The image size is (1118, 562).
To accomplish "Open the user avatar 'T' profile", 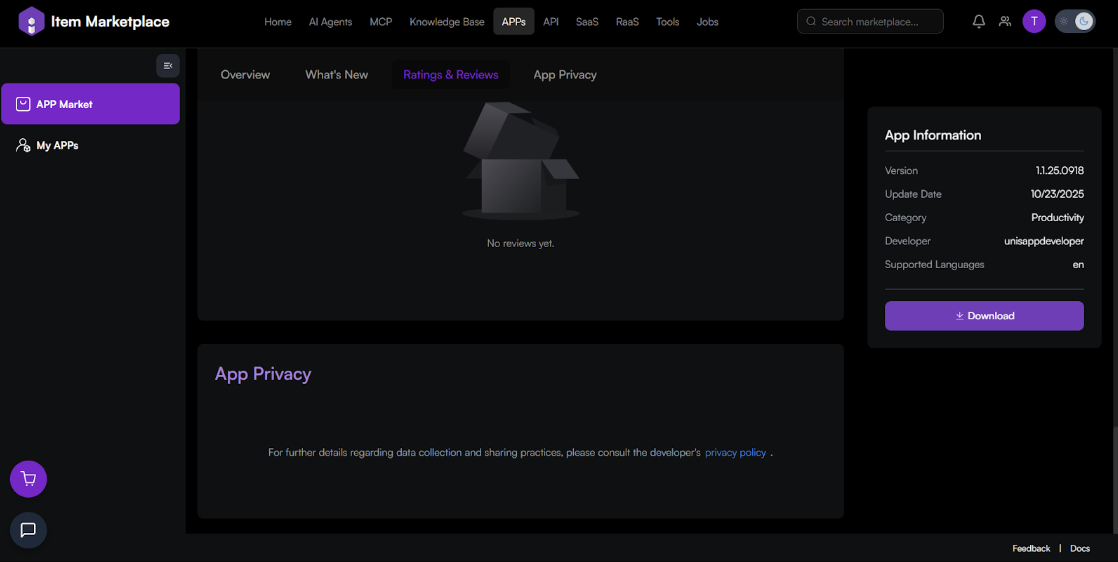I will [1034, 21].
